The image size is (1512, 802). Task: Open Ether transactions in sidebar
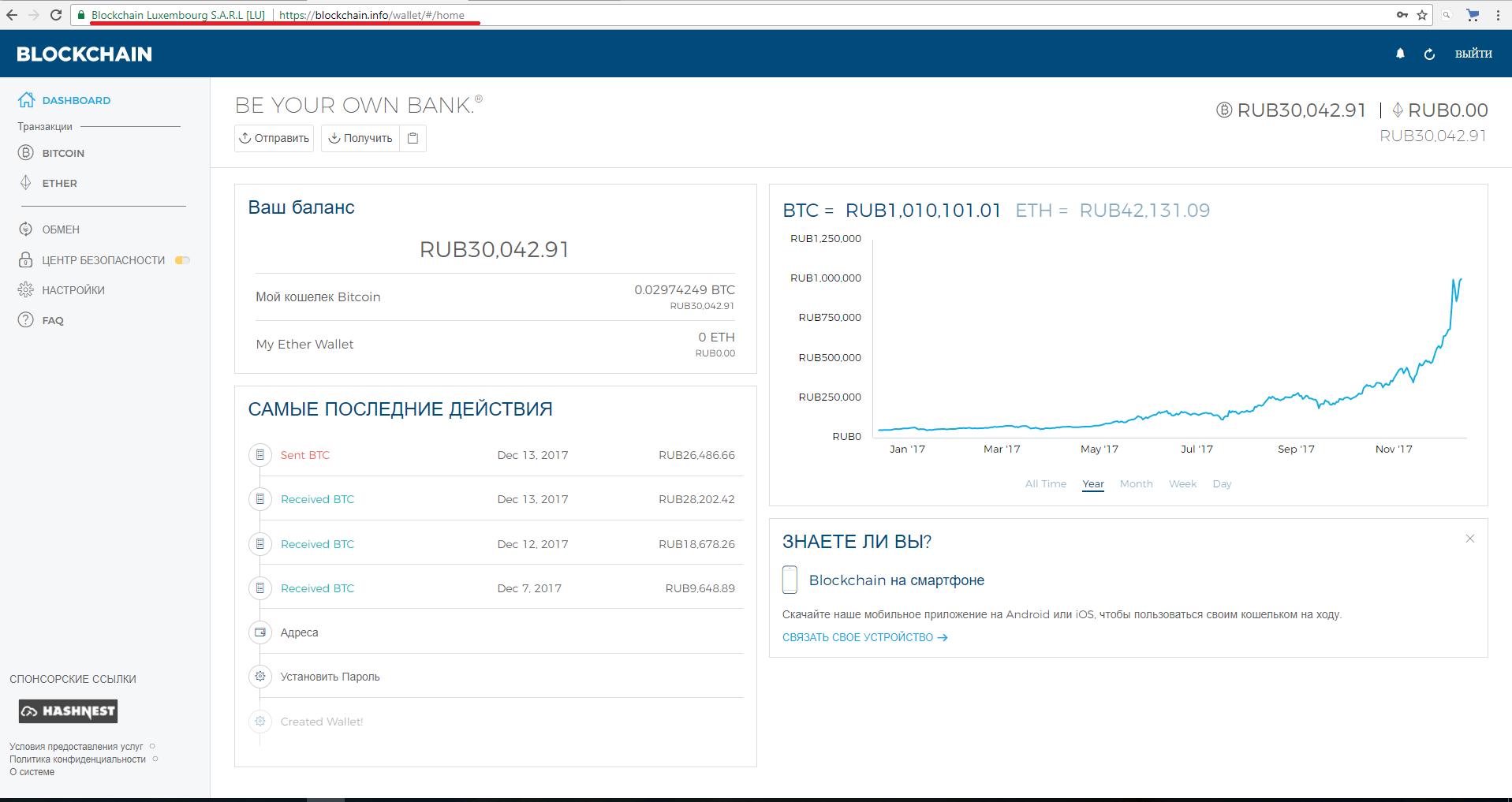[48, 183]
